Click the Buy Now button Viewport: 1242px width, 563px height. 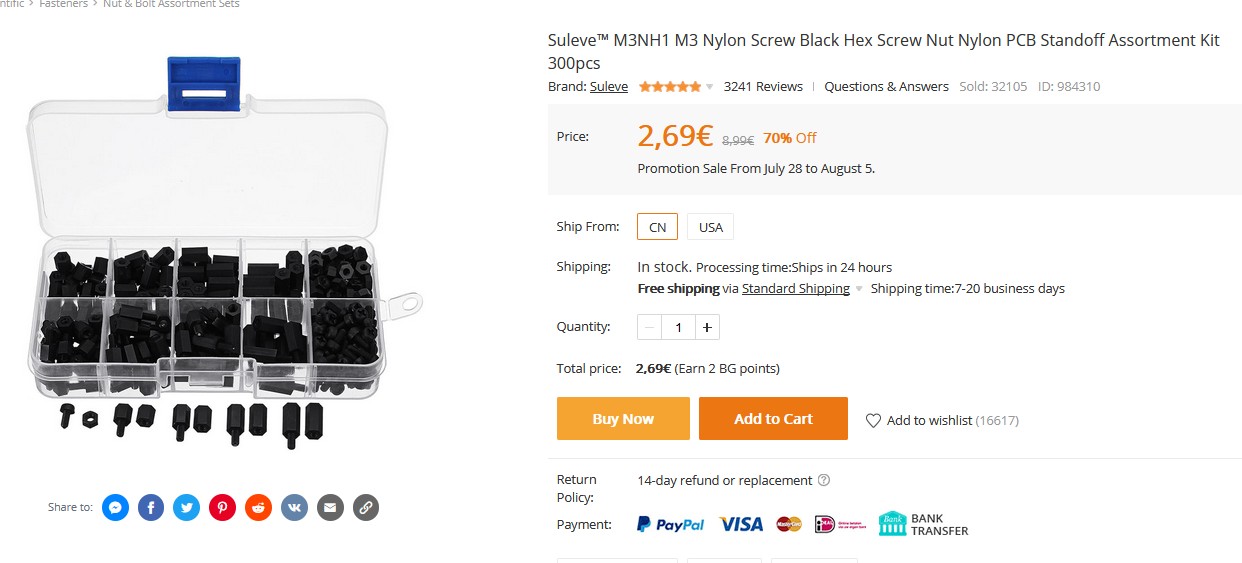point(623,419)
